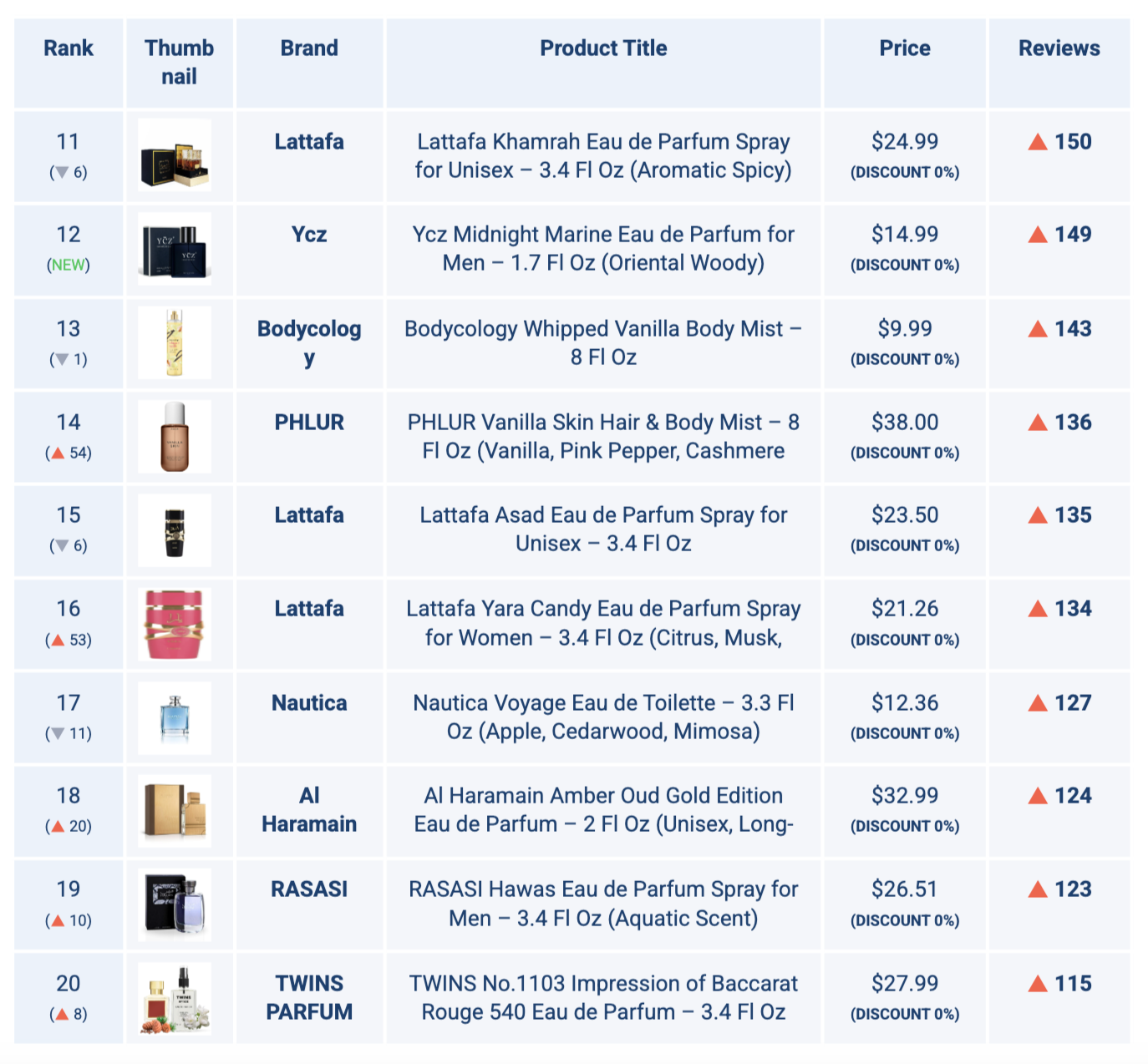Select the Price column header
This screenshot has width=1148, height=1064.
point(905,48)
